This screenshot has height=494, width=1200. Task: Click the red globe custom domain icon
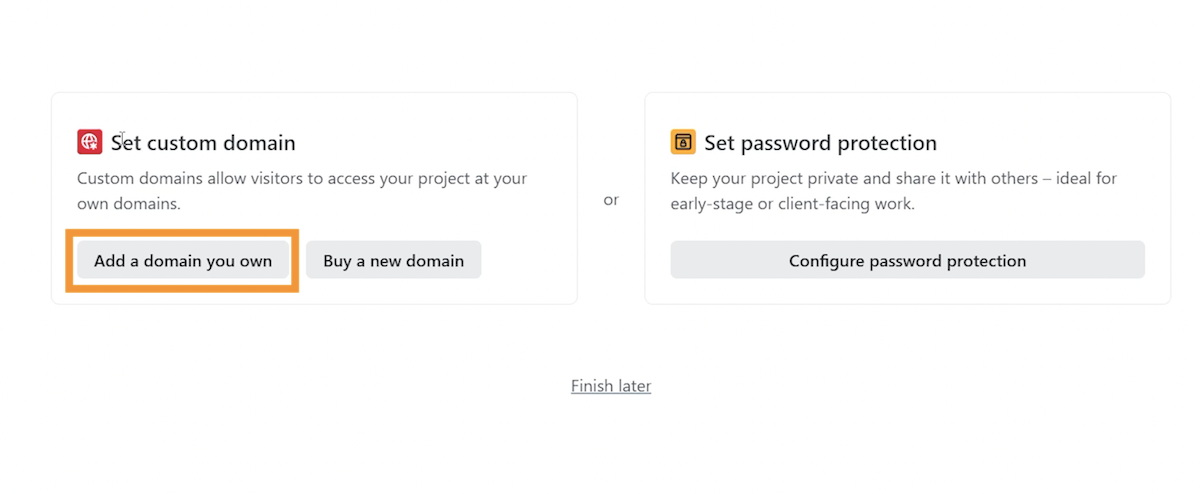pos(90,142)
